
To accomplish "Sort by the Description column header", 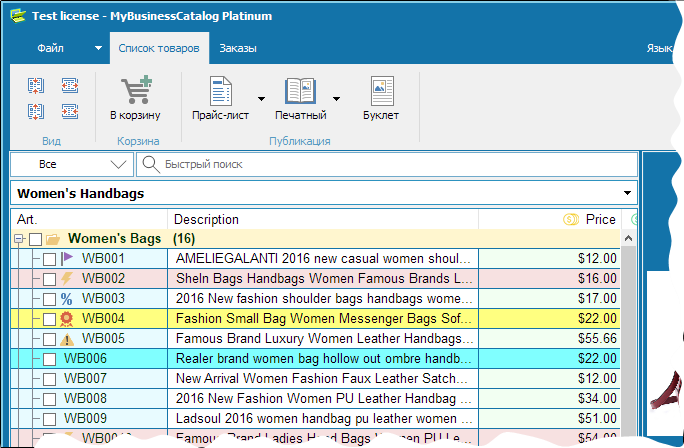I will tap(323, 219).
